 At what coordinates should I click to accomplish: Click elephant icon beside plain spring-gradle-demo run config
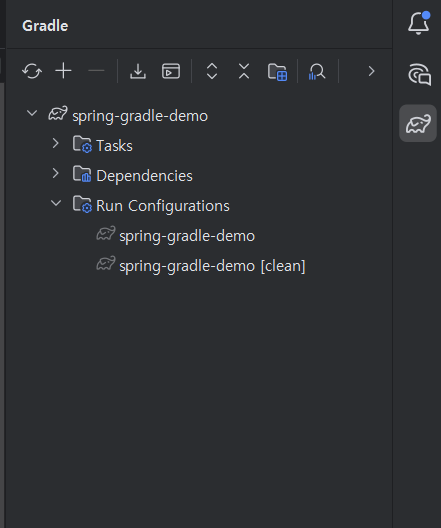click(x=106, y=233)
